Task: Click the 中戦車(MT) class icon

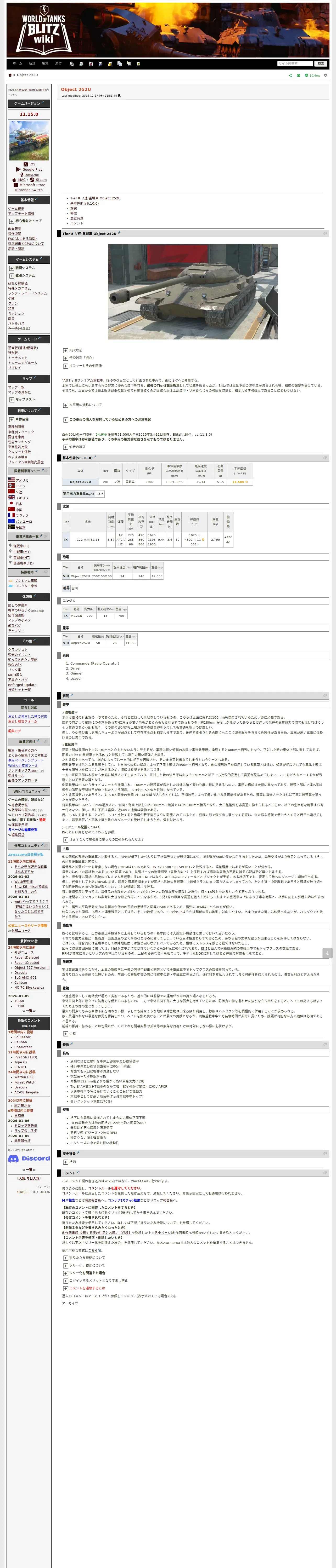Action: (10, 551)
